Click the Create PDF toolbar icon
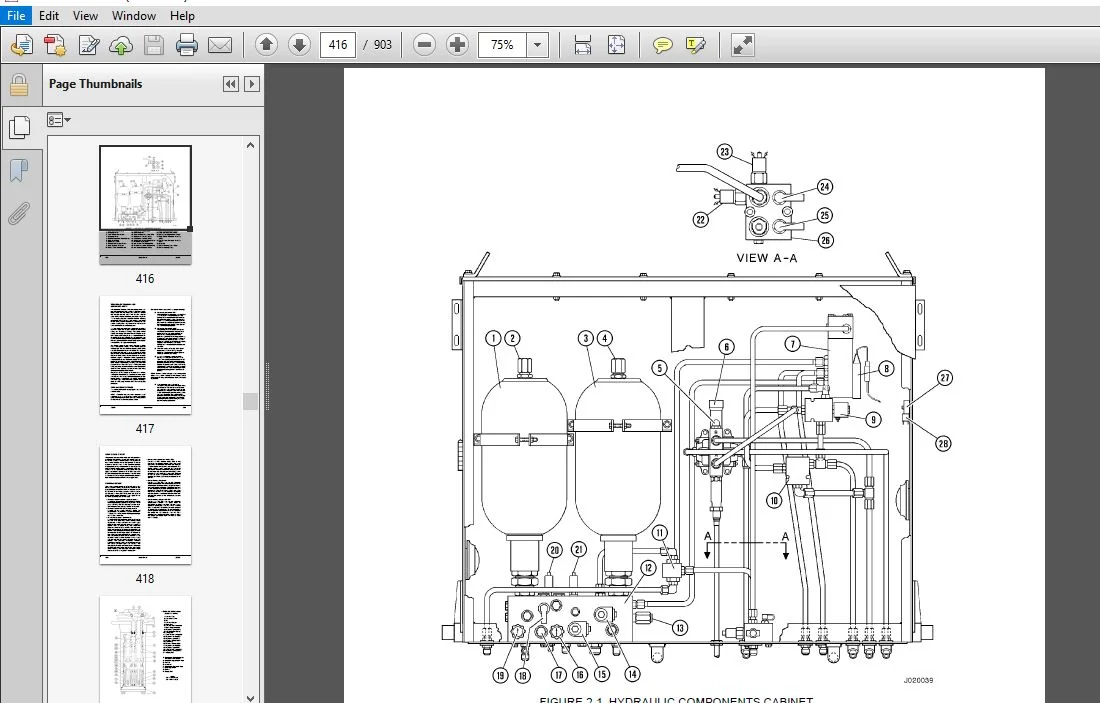Viewport: 1100px width, 703px height. tap(55, 45)
